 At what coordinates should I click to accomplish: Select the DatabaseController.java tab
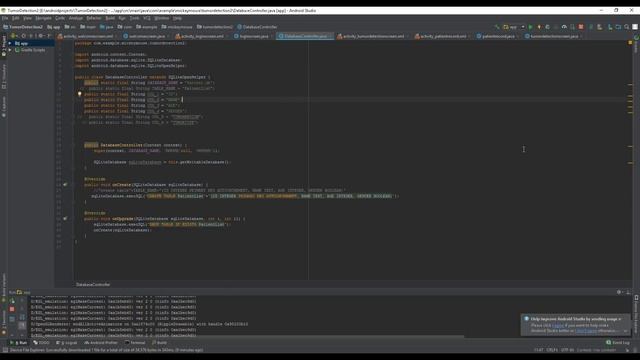tap(305, 36)
